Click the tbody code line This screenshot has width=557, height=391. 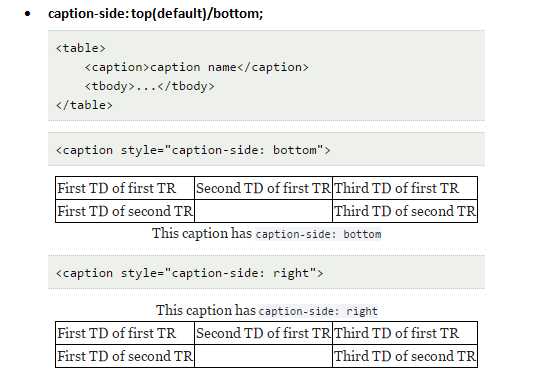(x=150, y=86)
